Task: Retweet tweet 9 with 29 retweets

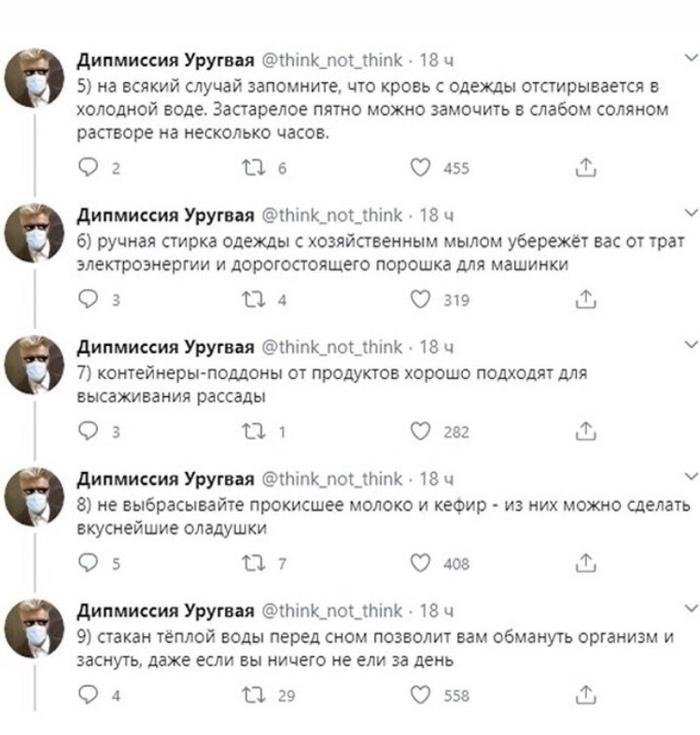Action: [254, 694]
